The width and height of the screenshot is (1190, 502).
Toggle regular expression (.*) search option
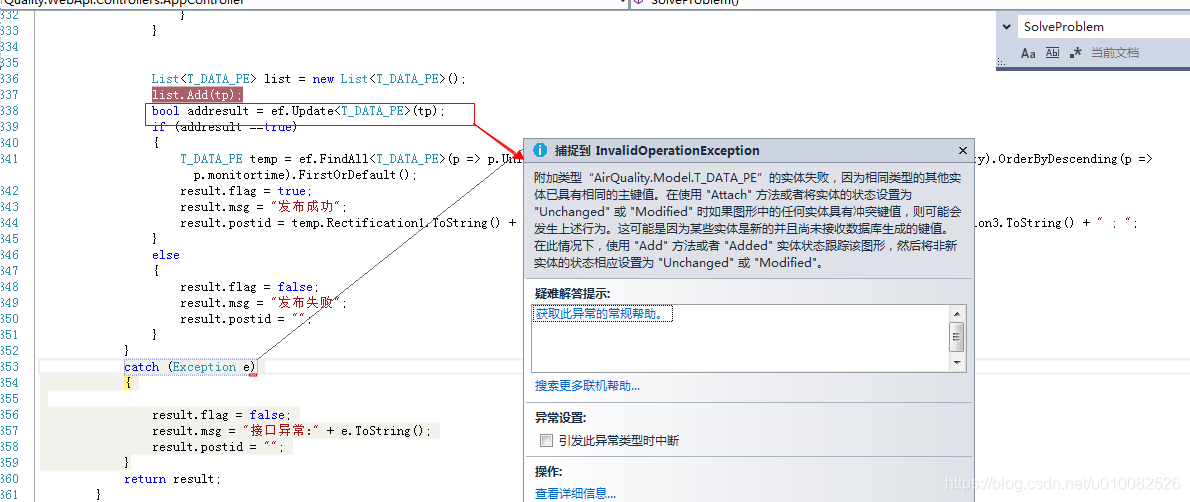tap(1075, 53)
